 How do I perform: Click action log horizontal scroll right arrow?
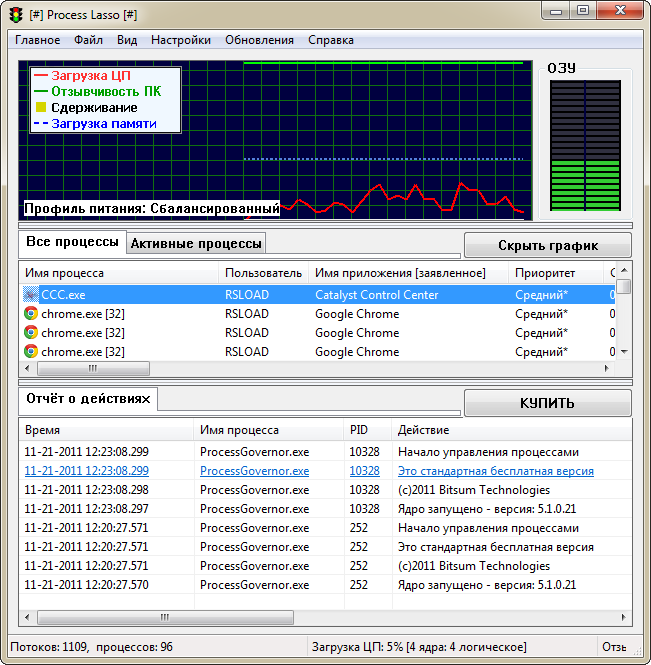[x=623, y=617]
